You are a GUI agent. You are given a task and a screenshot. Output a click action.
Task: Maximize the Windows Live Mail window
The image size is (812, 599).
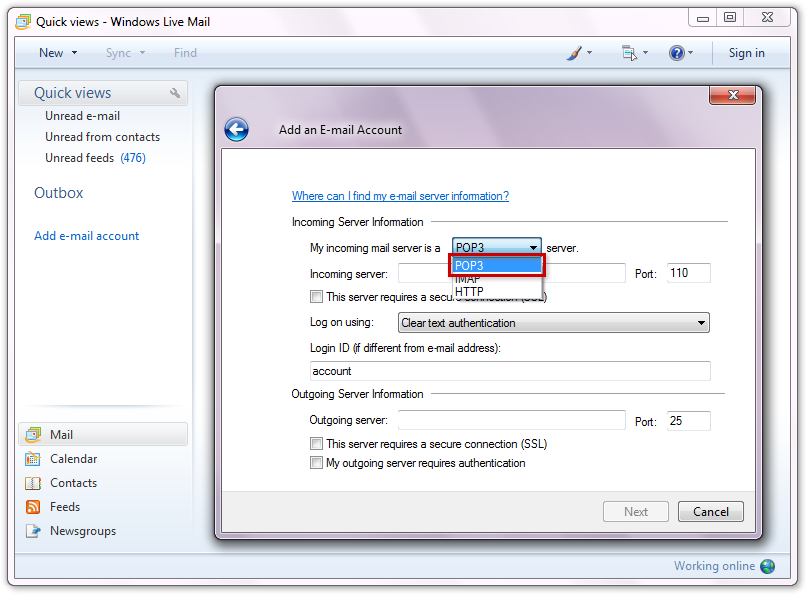pyautogui.click(x=730, y=18)
